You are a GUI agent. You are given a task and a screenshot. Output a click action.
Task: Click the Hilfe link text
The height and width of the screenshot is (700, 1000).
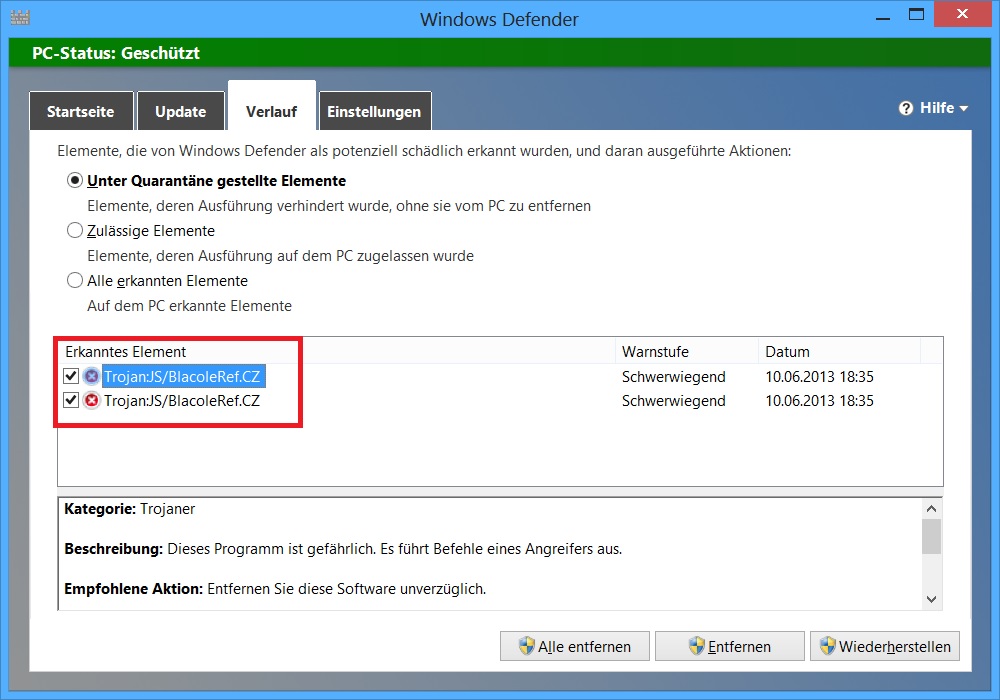937,108
